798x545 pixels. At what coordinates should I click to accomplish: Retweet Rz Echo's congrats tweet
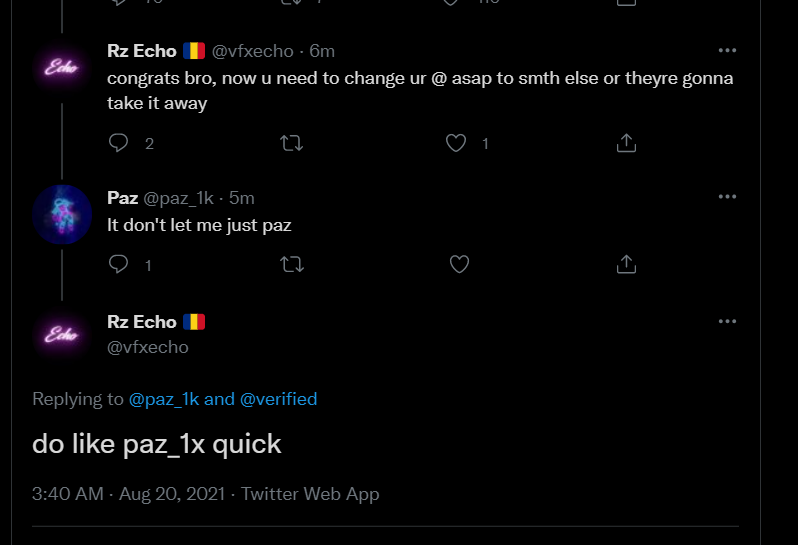point(292,143)
